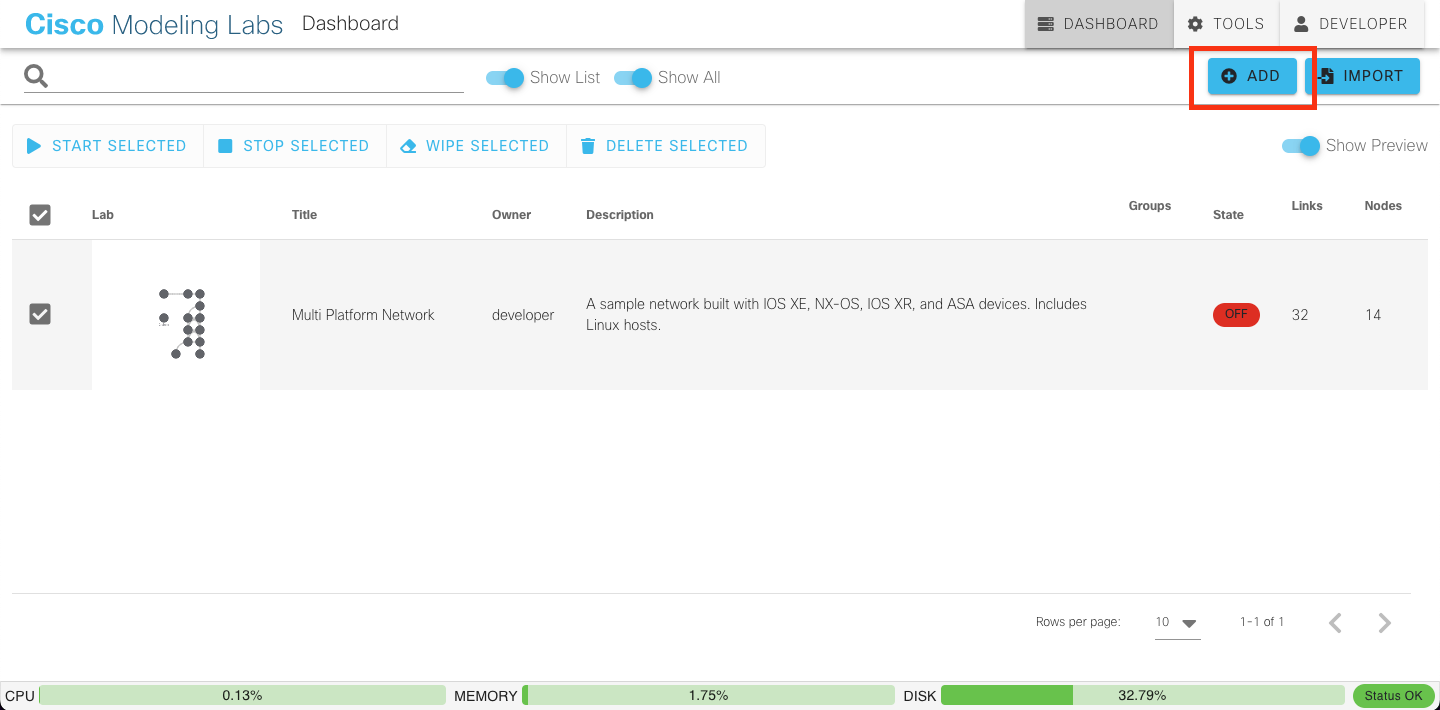1440x710 pixels.
Task: Open the Tools menu
Action: click(1226, 24)
